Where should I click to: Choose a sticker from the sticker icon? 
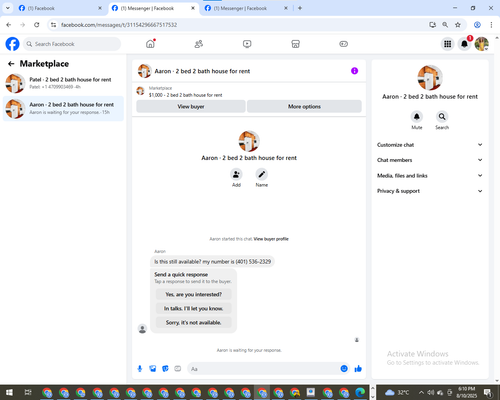coord(165,369)
